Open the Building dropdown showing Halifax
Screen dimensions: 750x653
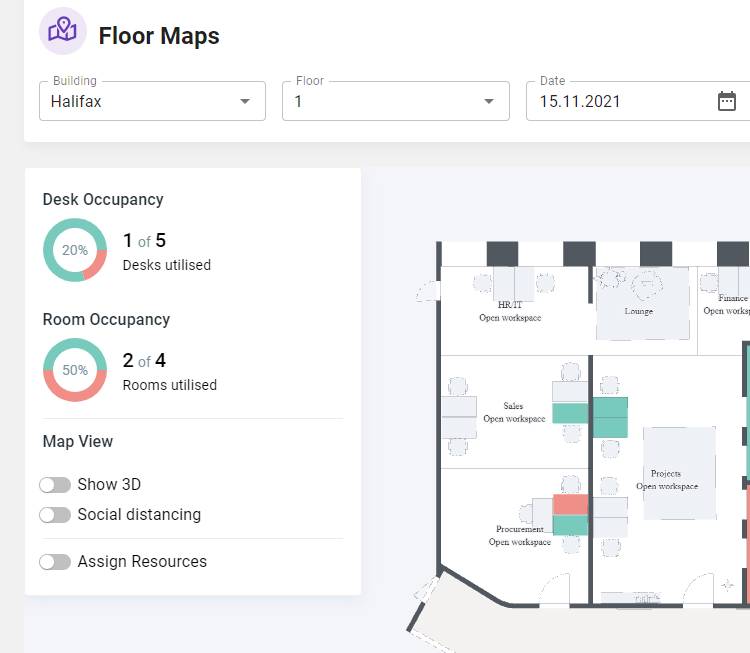140,101
